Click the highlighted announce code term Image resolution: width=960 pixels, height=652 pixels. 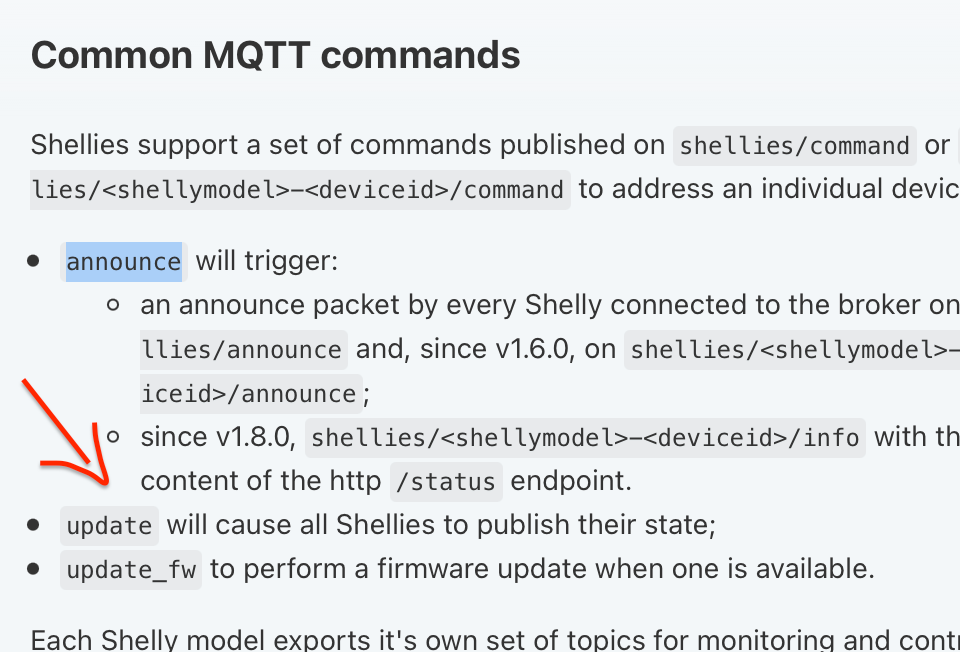point(124,262)
